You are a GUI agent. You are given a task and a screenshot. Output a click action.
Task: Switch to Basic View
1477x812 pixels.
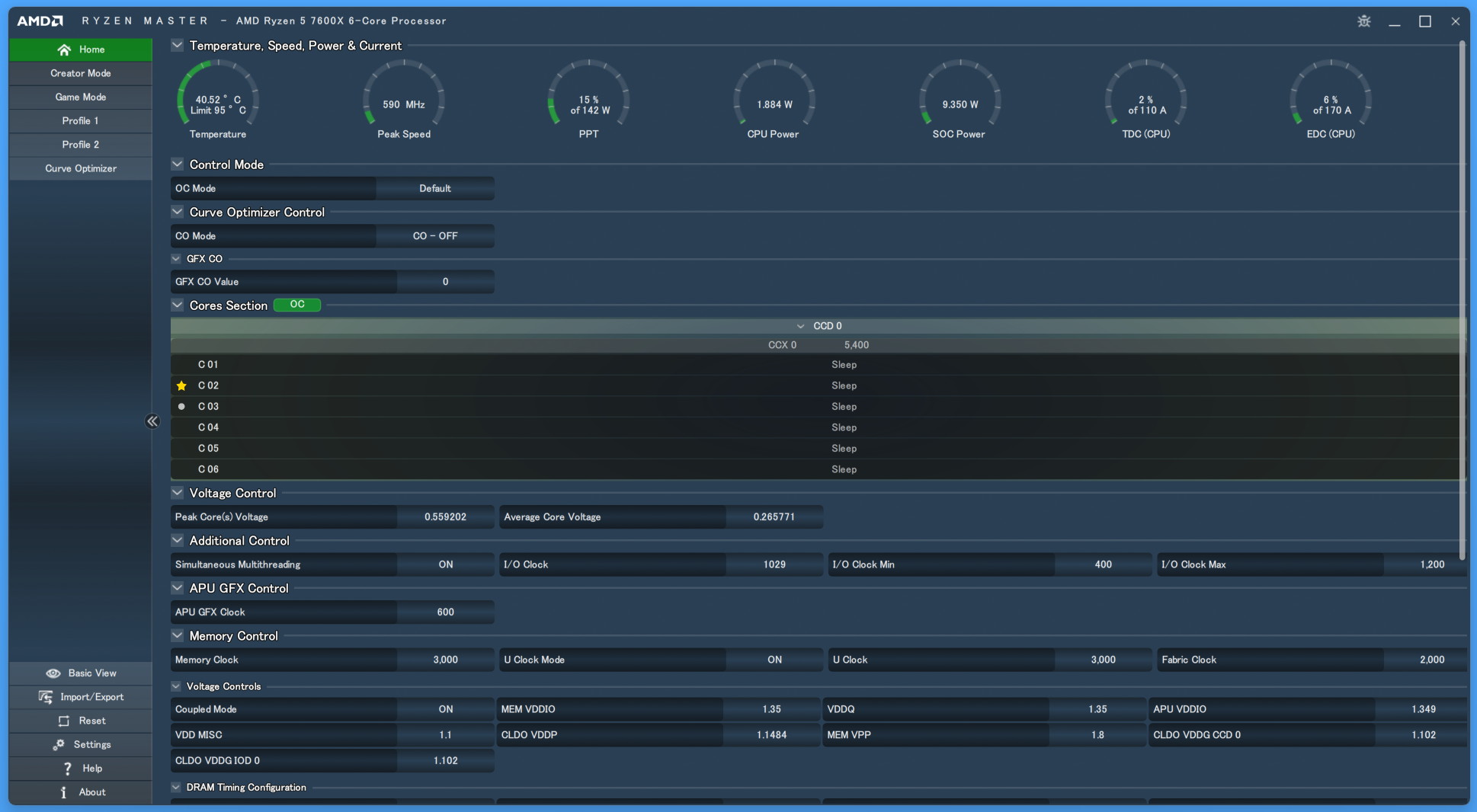[x=81, y=673]
